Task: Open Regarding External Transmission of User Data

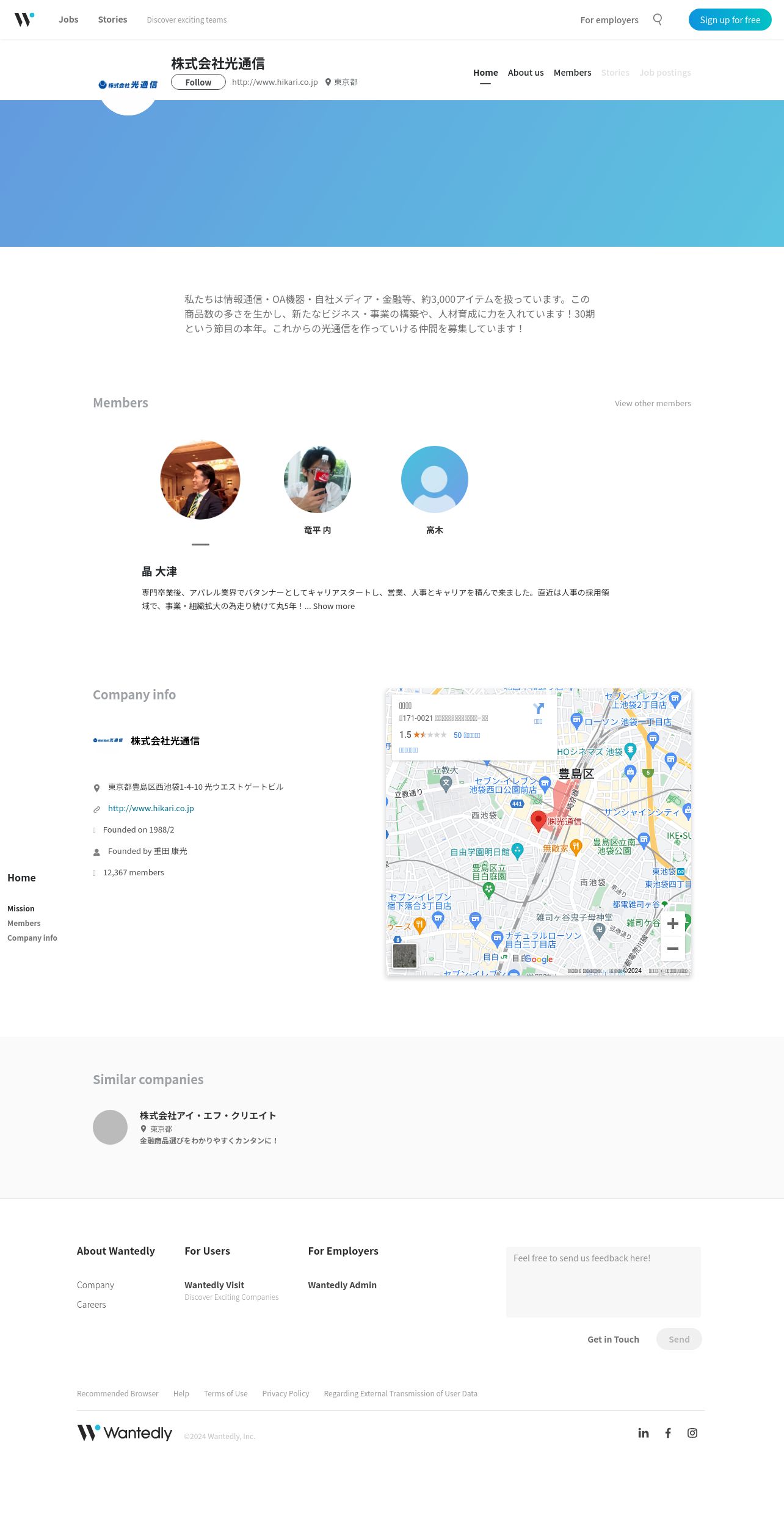Action: click(x=401, y=1393)
